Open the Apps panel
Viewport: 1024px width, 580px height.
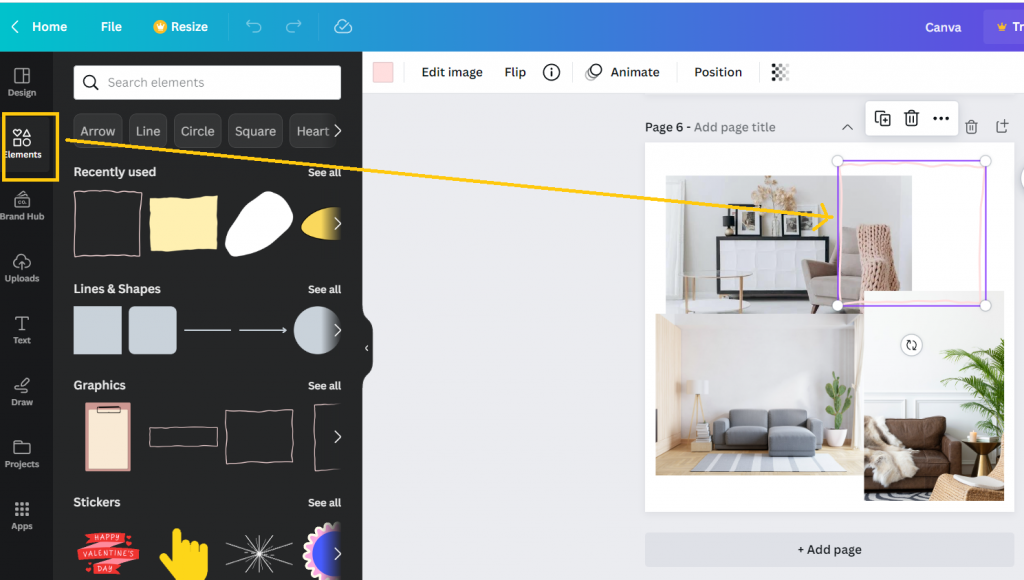(22, 515)
